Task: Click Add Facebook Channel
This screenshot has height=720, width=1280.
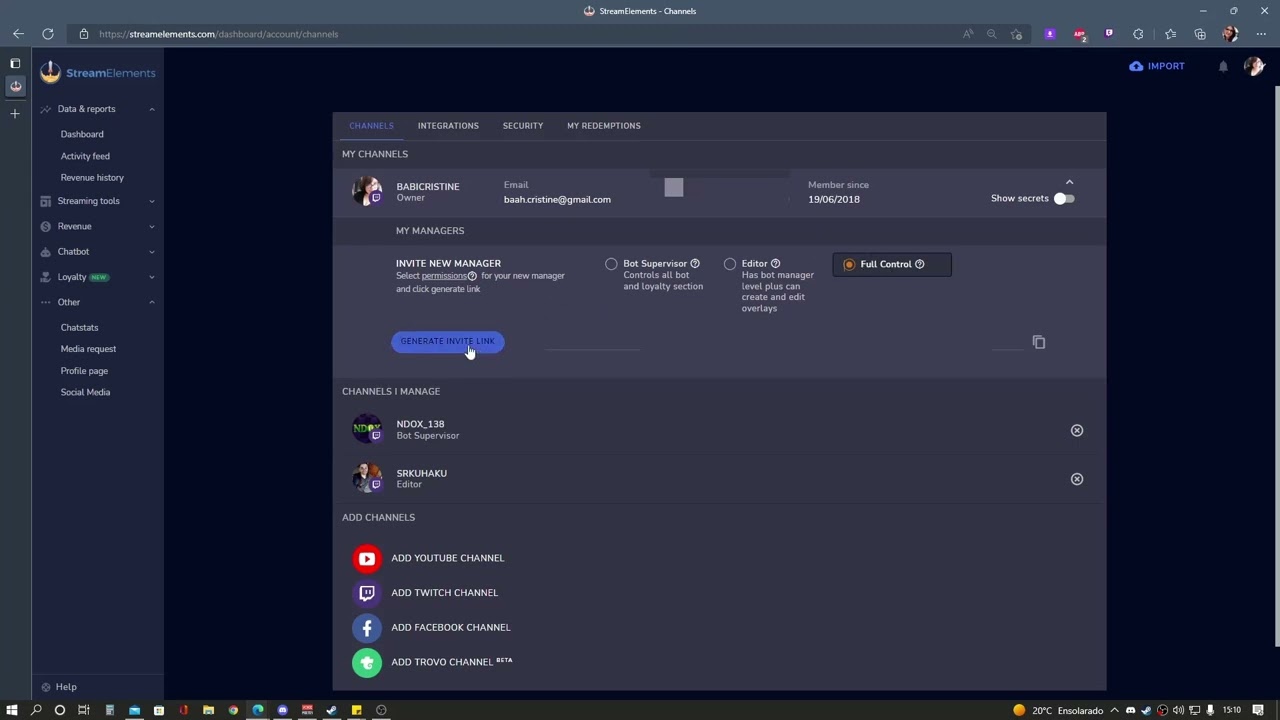Action: [451, 627]
